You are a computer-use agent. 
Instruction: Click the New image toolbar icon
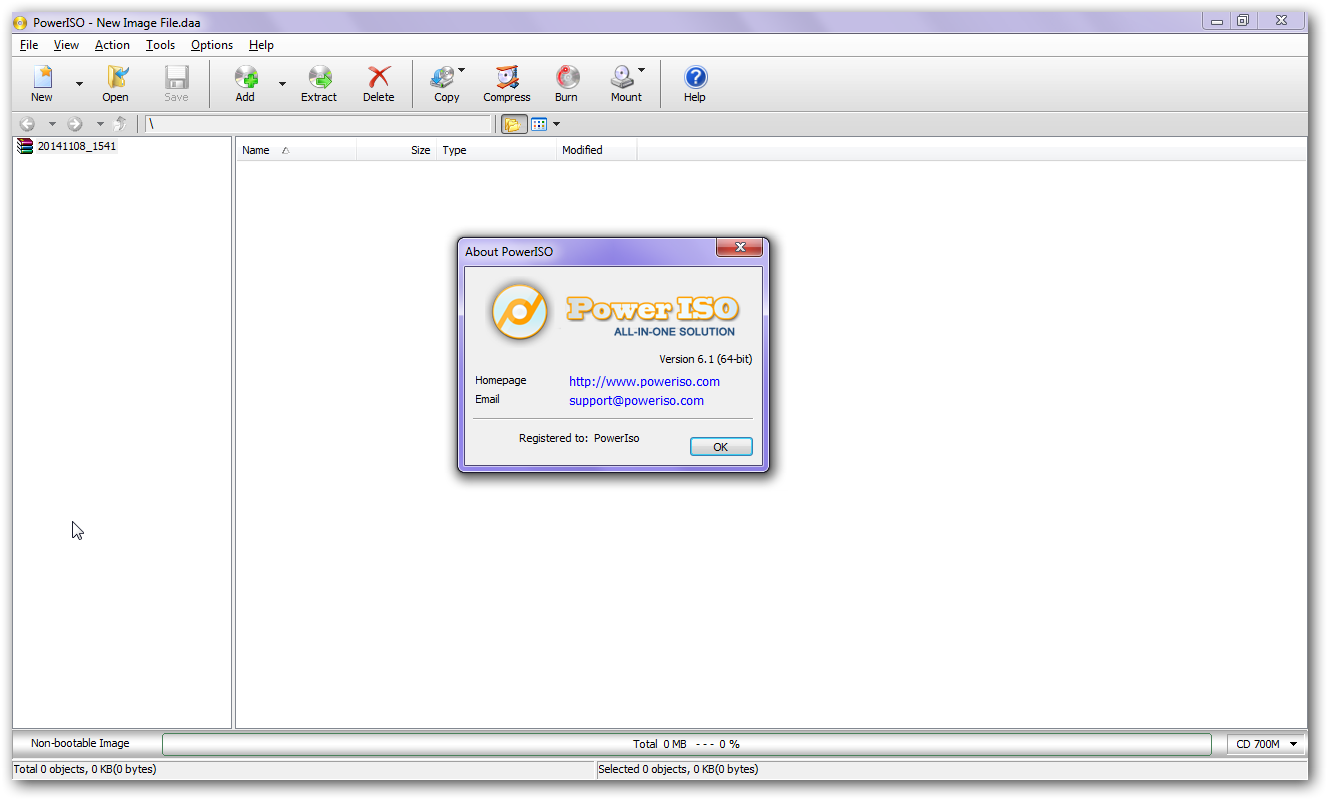coord(42,78)
